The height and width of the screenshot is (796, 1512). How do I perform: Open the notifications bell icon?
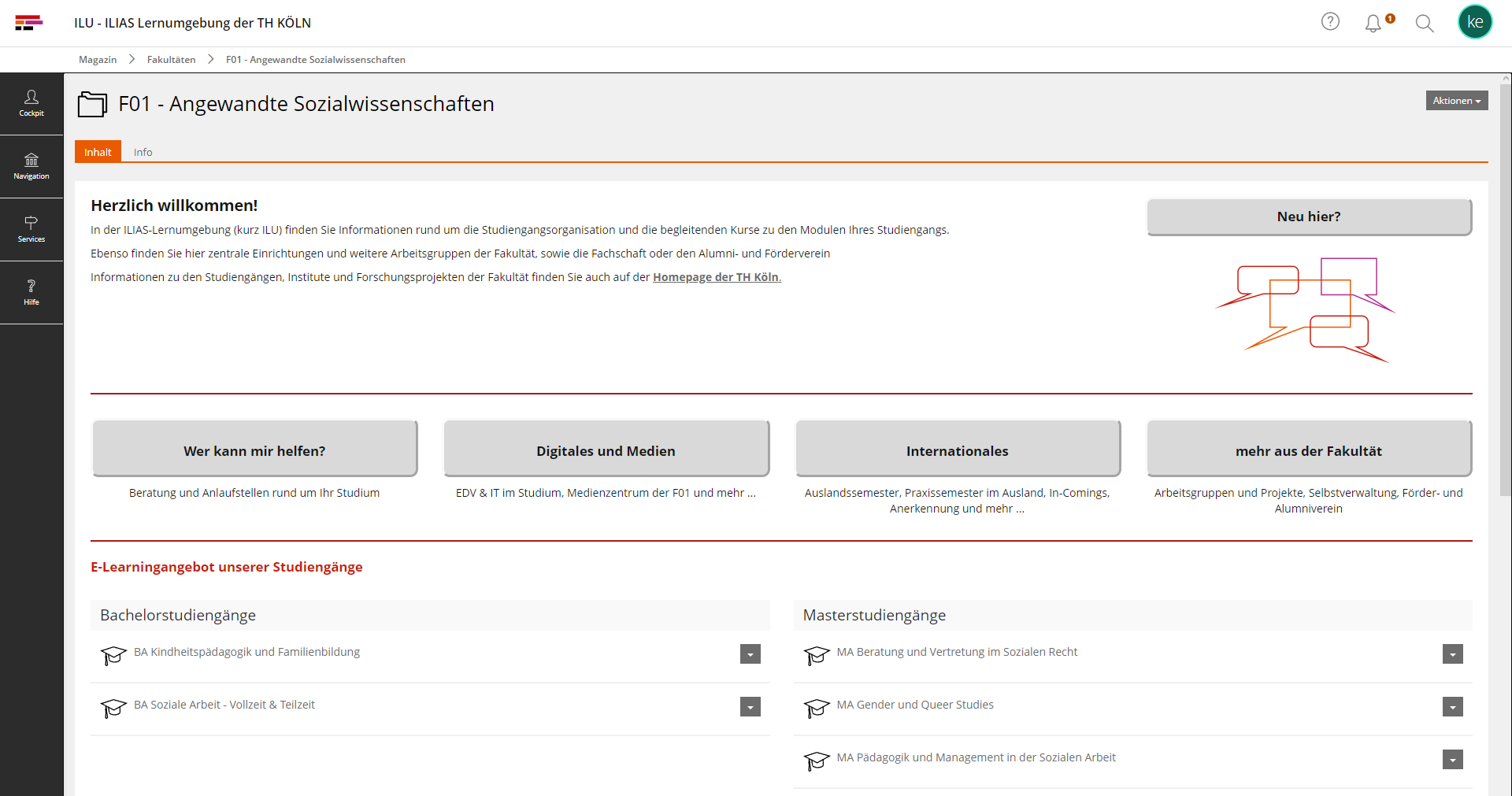(1373, 23)
